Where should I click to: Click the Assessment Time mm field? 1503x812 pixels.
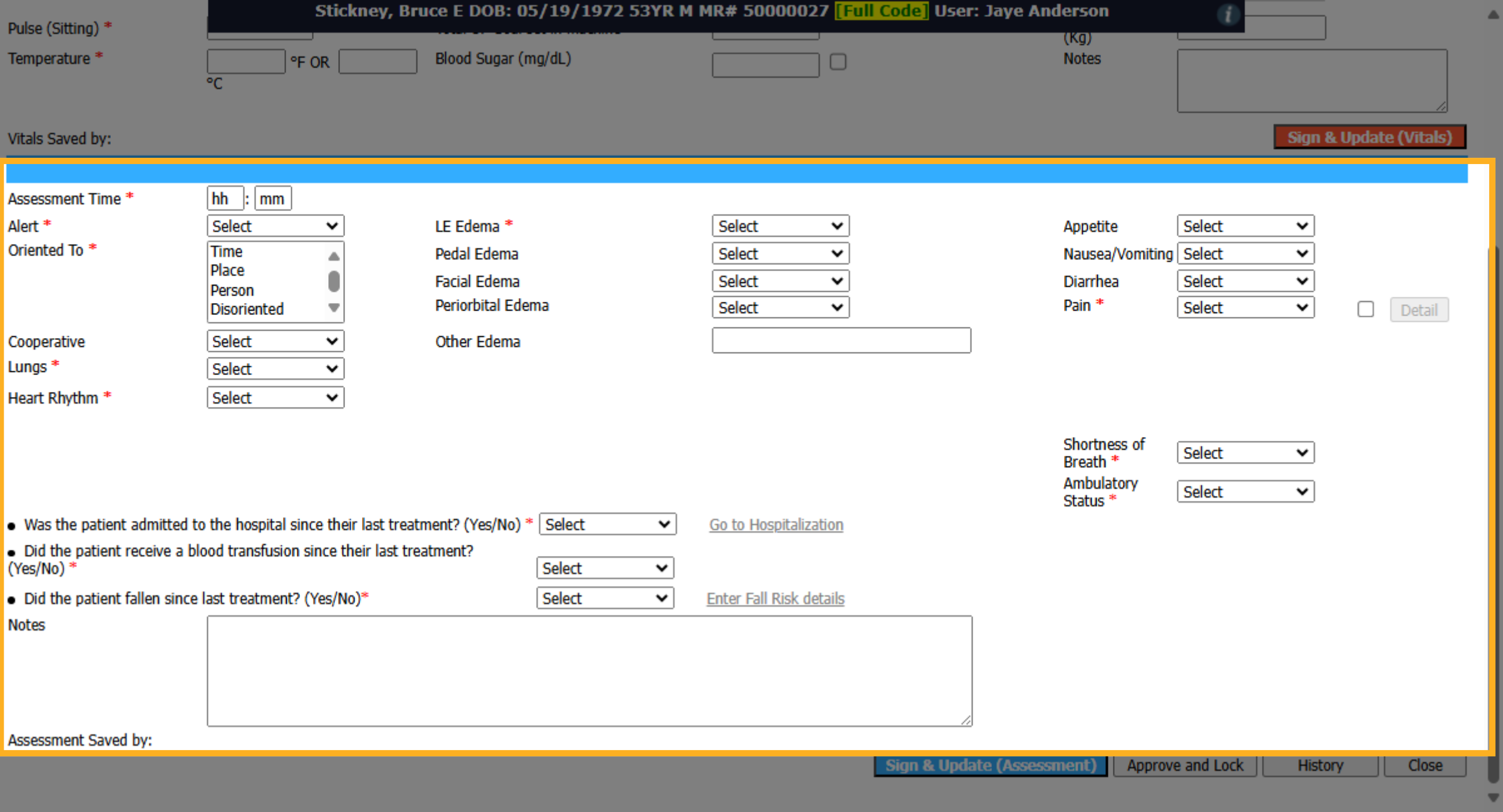(x=273, y=198)
